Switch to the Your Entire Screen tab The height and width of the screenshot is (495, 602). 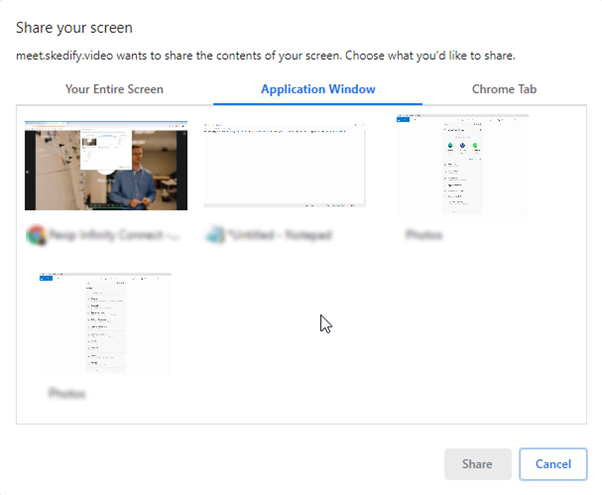(x=114, y=89)
